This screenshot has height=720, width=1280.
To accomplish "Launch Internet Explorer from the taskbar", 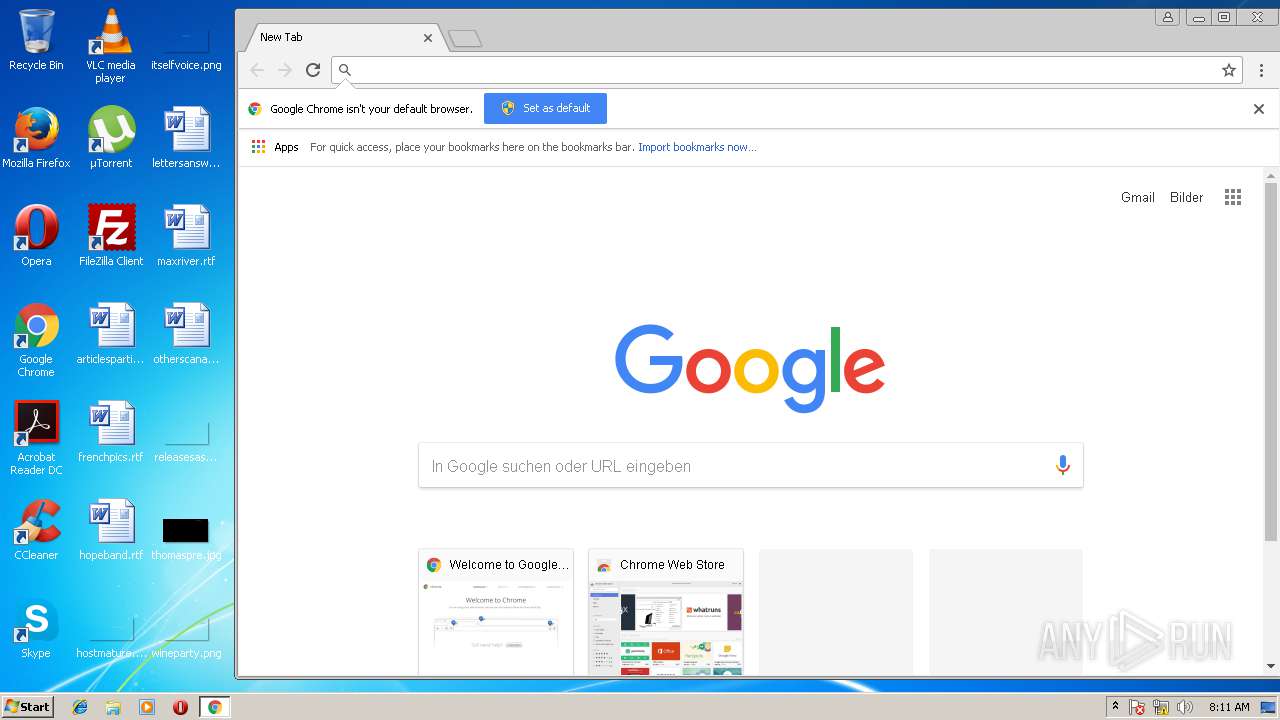I will 80,707.
